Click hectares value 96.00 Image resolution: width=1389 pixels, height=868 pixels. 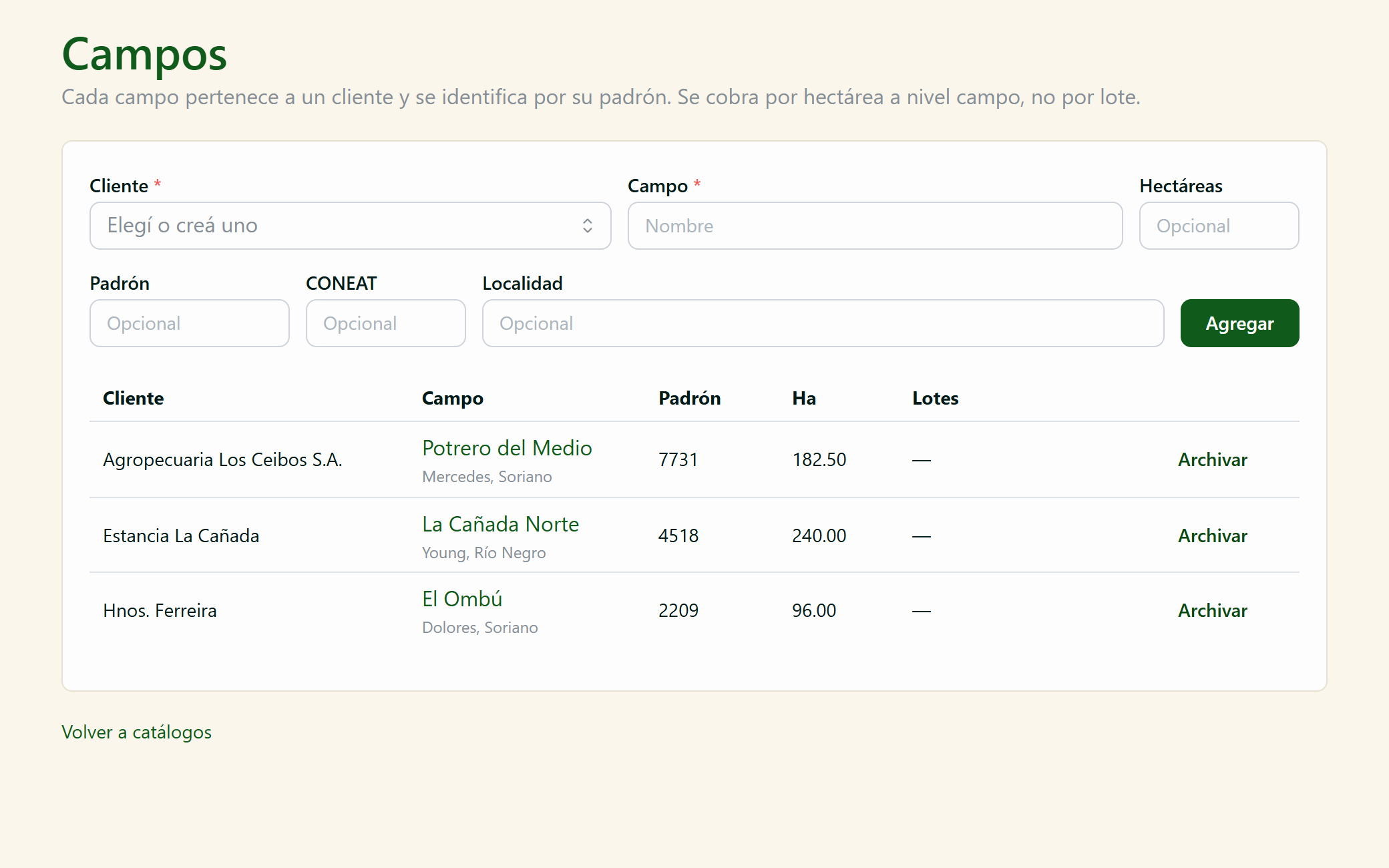coord(813,610)
